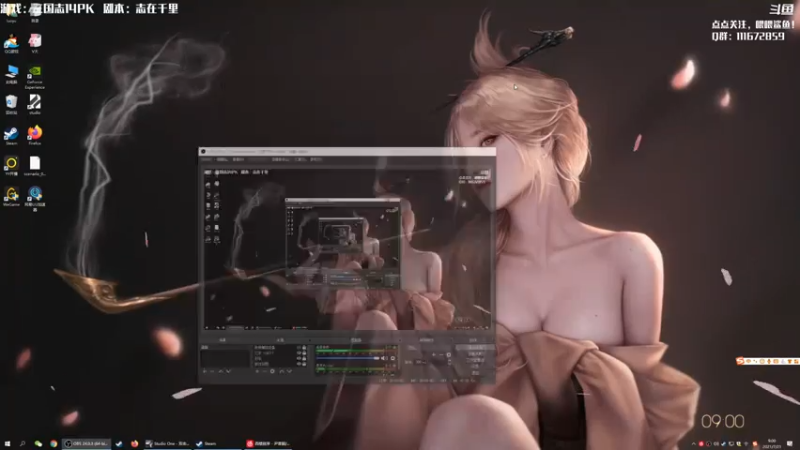This screenshot has width=800, height=450.
Task: Toggle visibility eye of bottom OBS source
Action: 298,364
